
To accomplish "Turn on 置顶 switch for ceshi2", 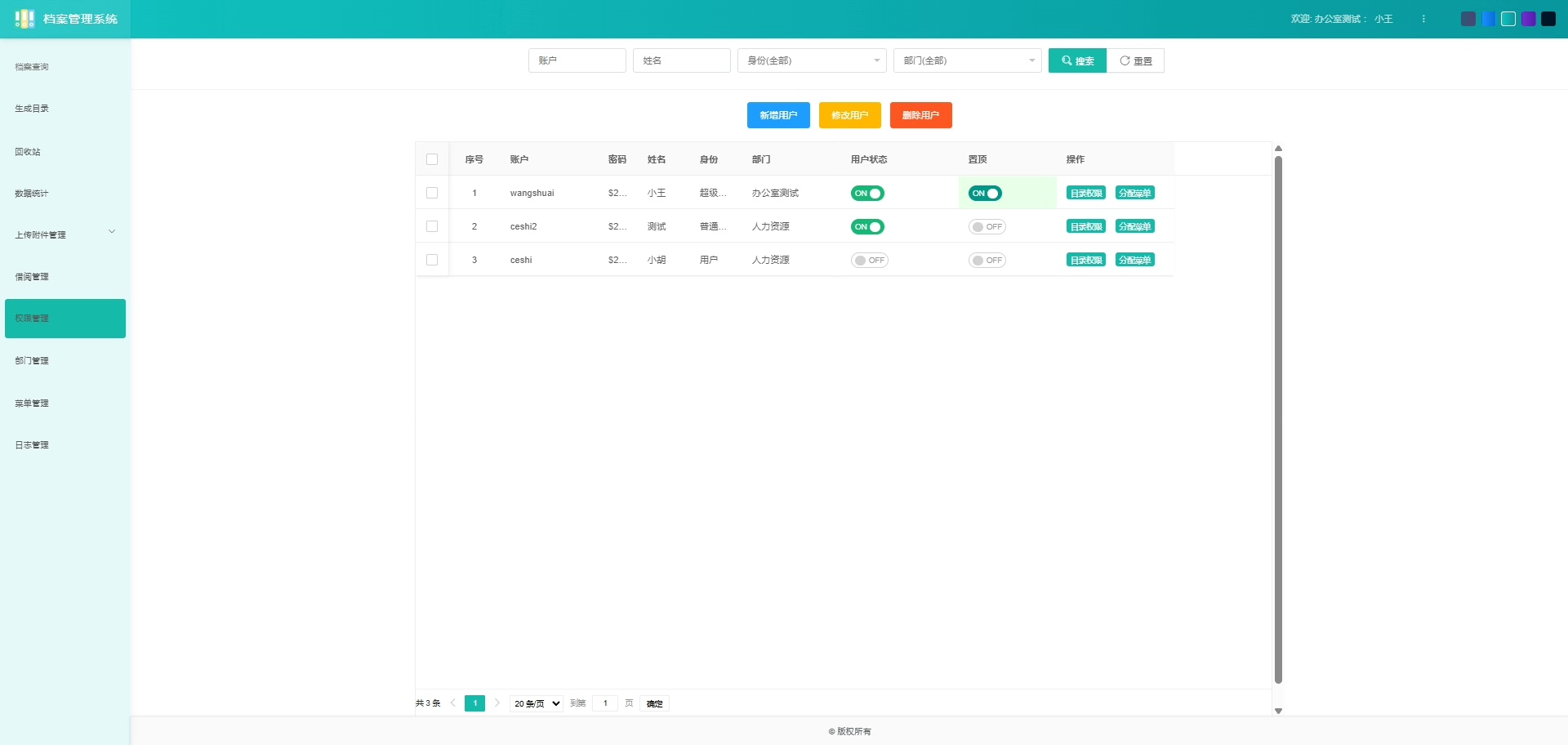I will click(x=987, y=227).
